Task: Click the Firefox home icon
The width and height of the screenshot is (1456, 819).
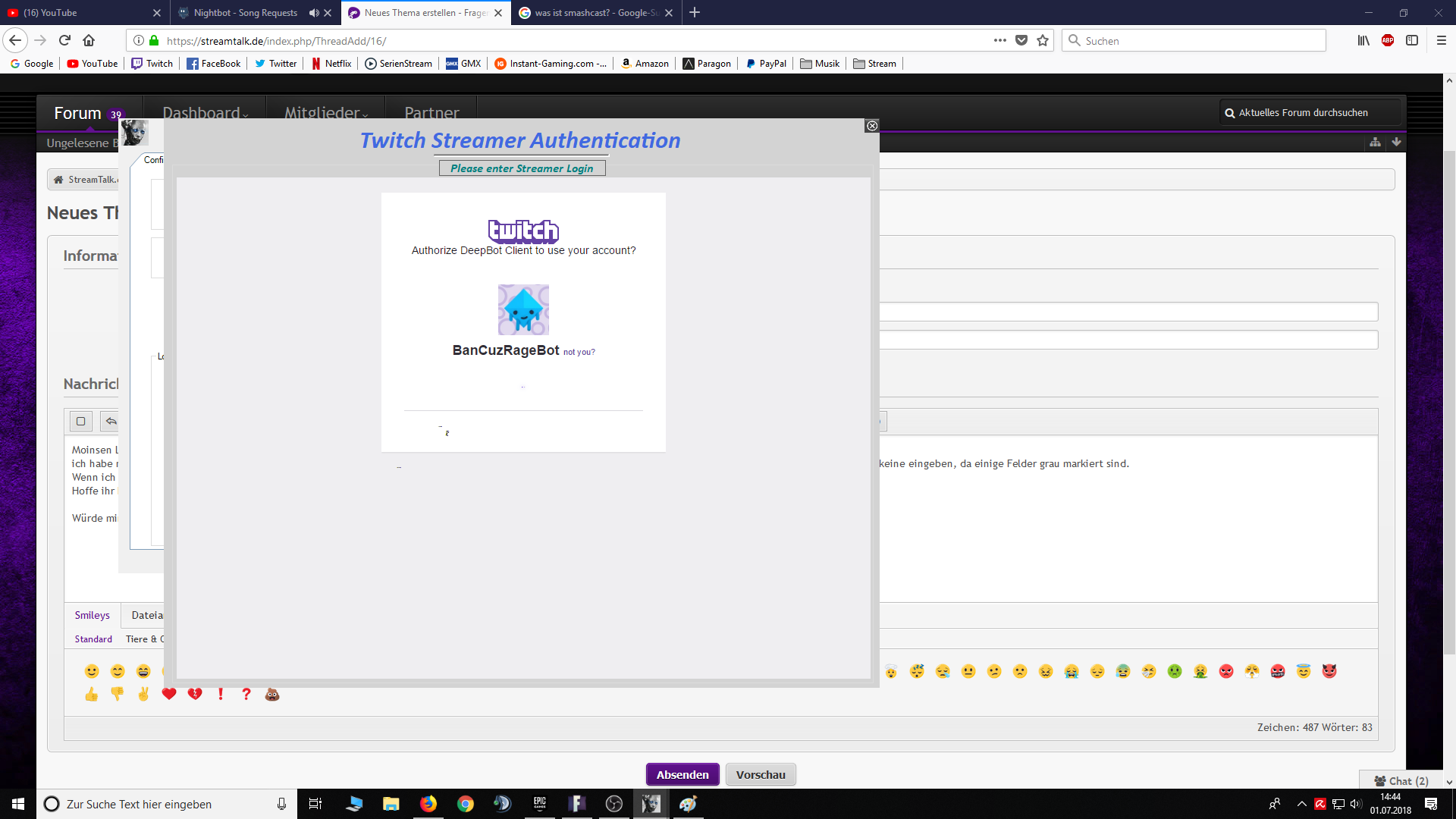Action: [x=89, y=41]
